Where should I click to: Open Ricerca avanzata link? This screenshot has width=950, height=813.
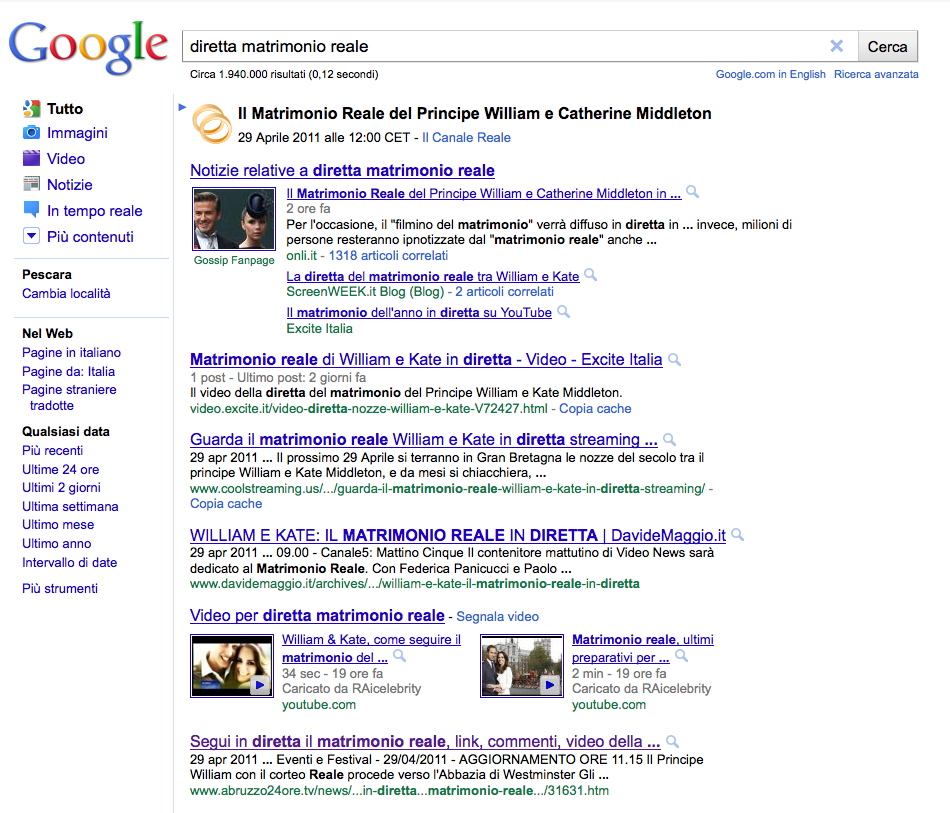tap(876, 74)
